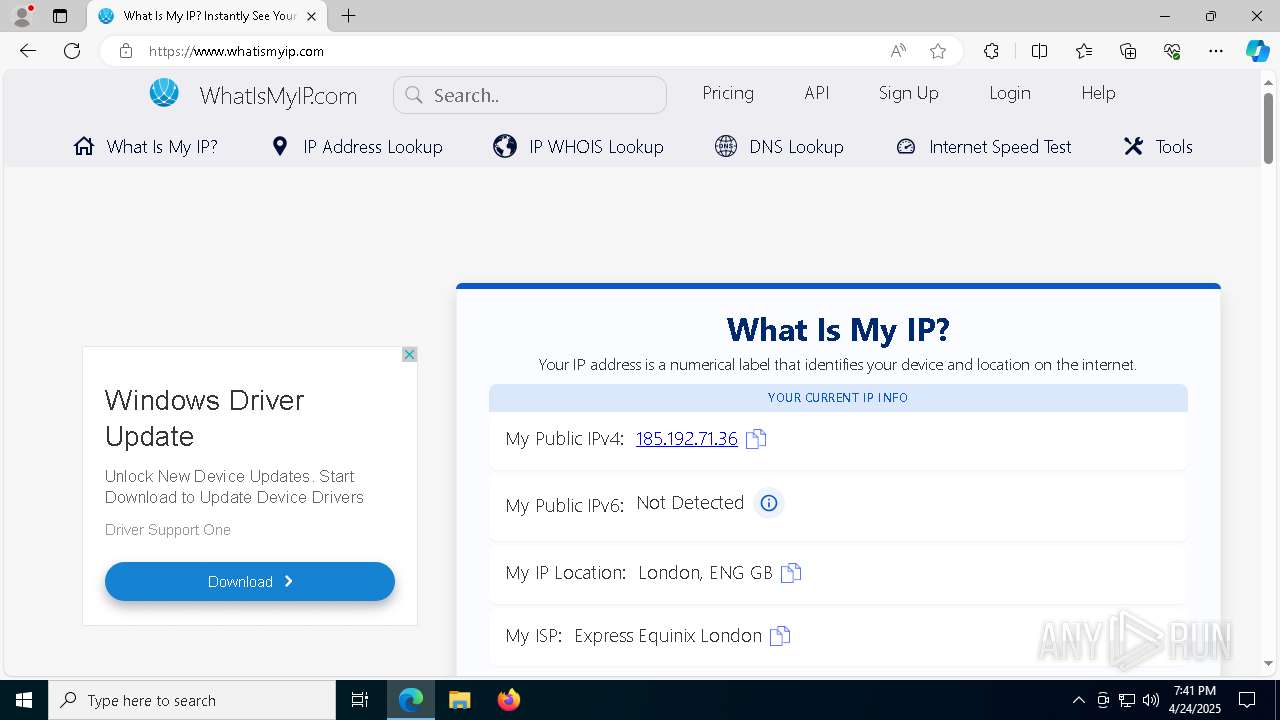
Task: Open volume control in system tray
Action: [x=1150, y=700]
